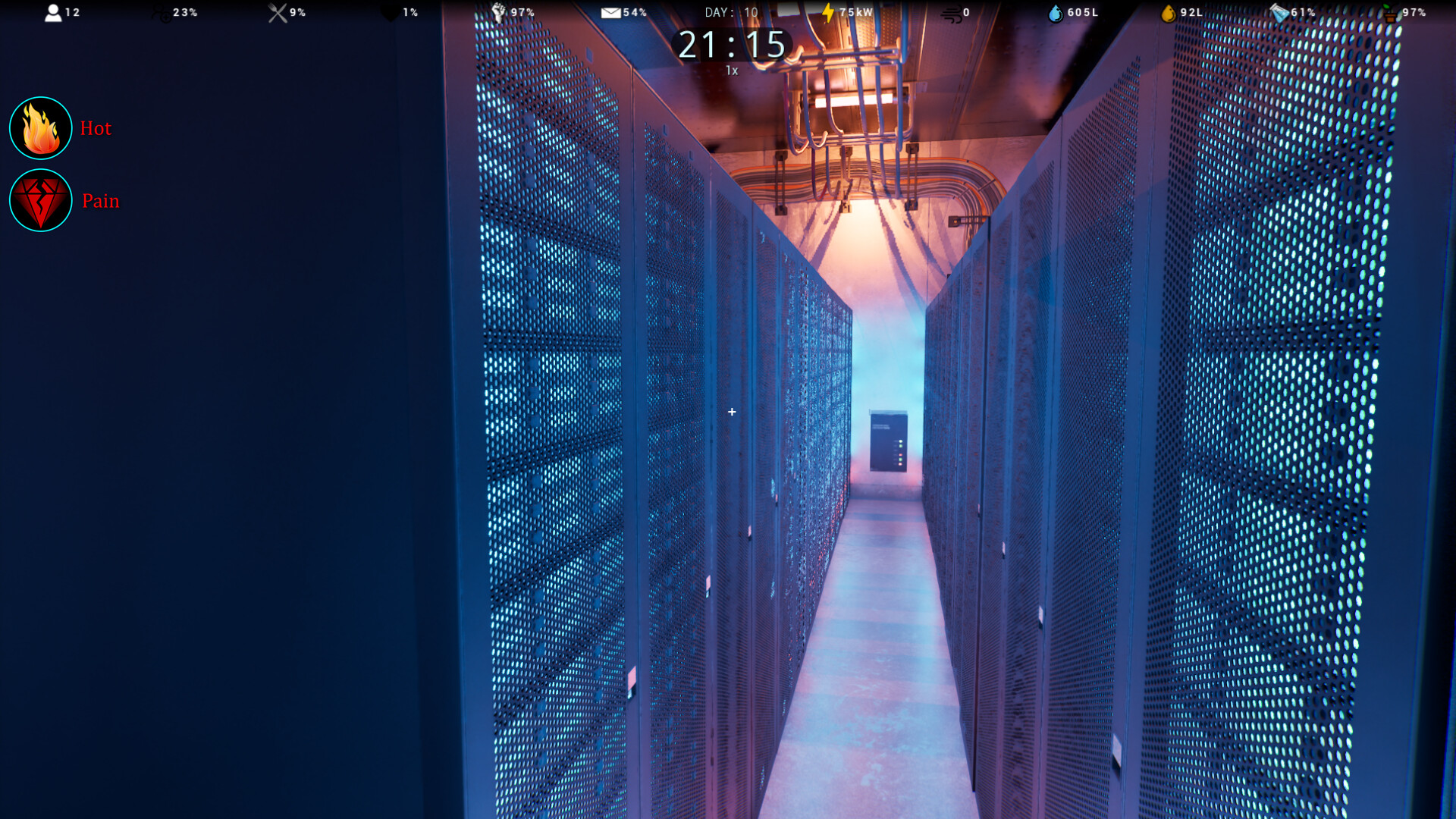The image size is (1456, 819).
Task: Select the fuel droplet icon showing 92L
Action: [x=1167, y=11]
